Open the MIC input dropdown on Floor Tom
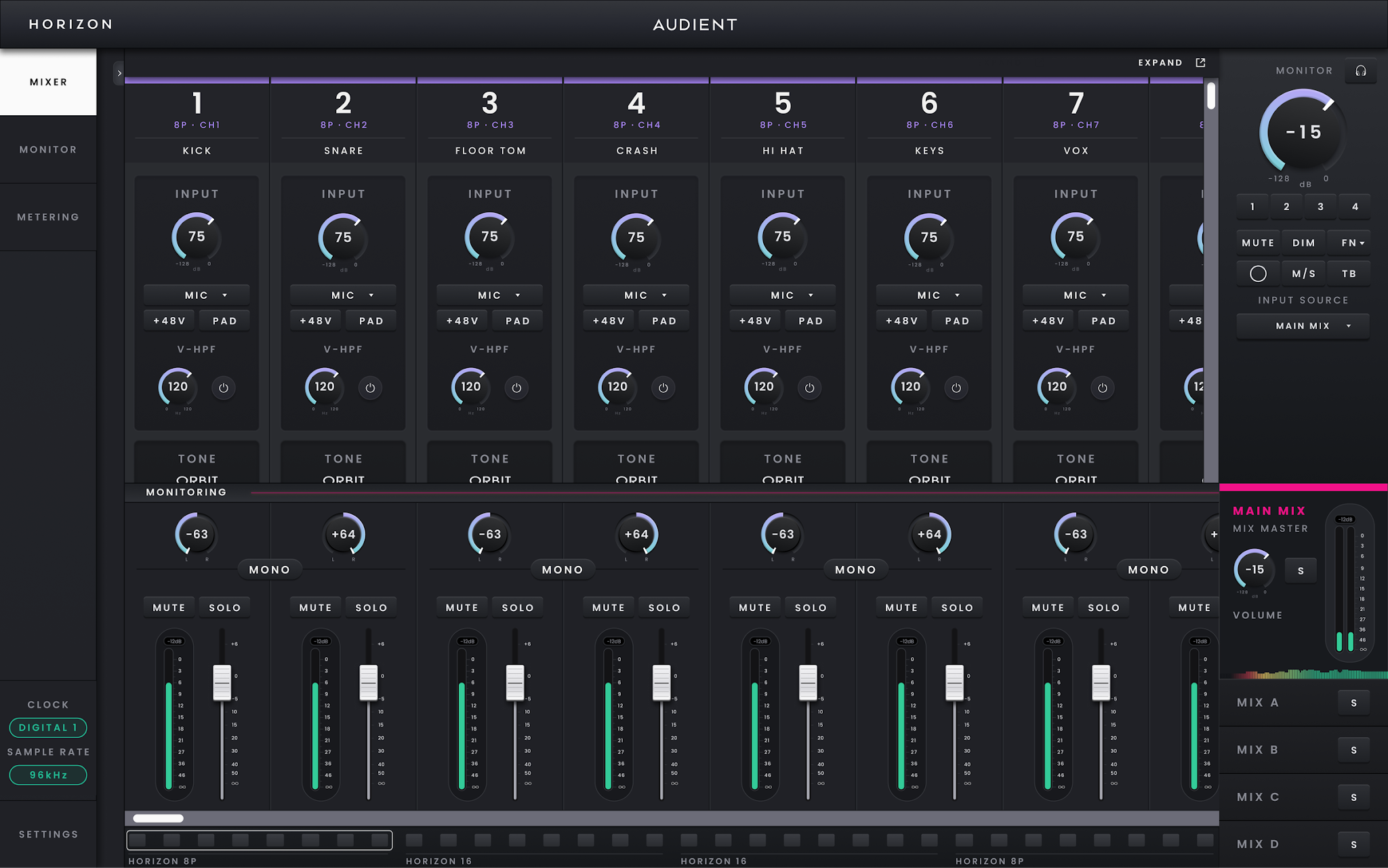Image resolution: width=1388 pixels, height=868 pixels. coord(489,295)
